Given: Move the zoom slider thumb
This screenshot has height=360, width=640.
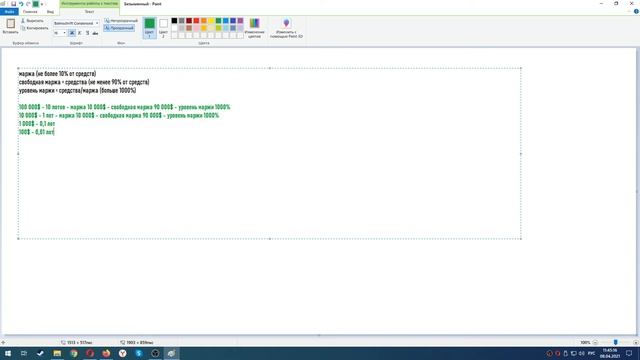Looking at the screenshot, I should click(x=616, y=342).
